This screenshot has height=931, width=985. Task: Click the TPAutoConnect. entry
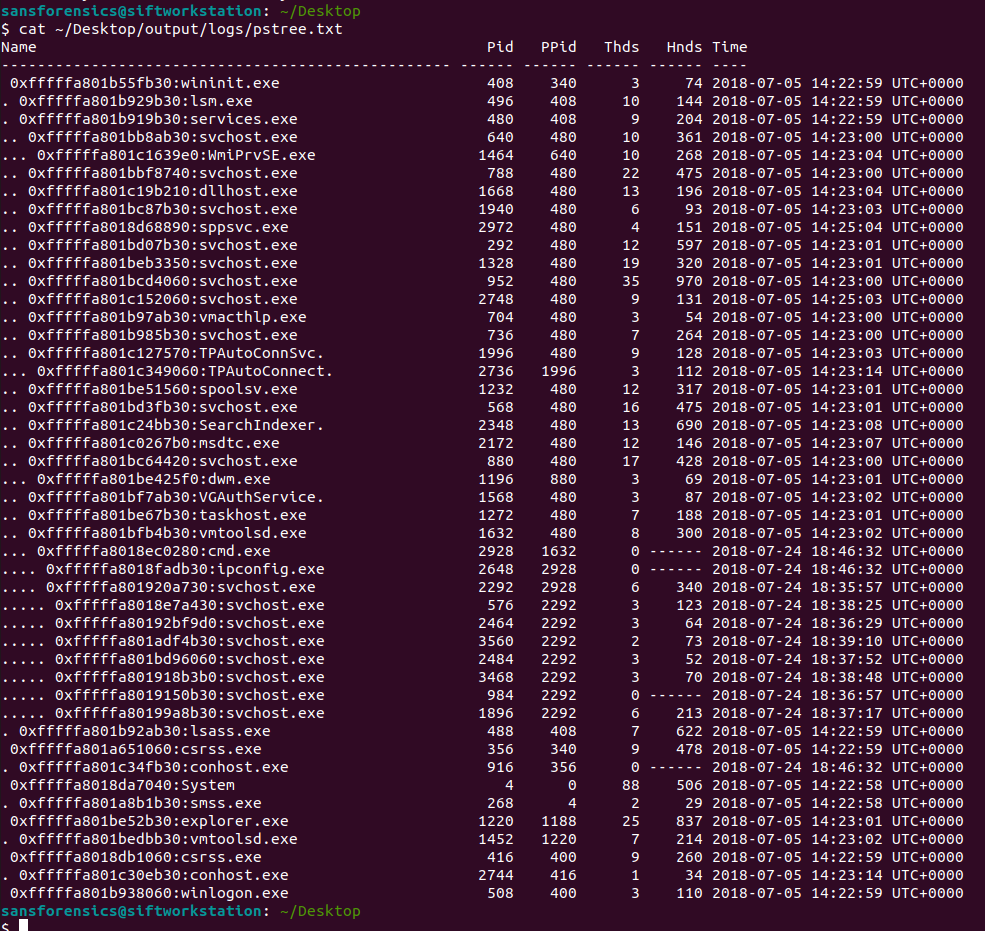[185, 371]
